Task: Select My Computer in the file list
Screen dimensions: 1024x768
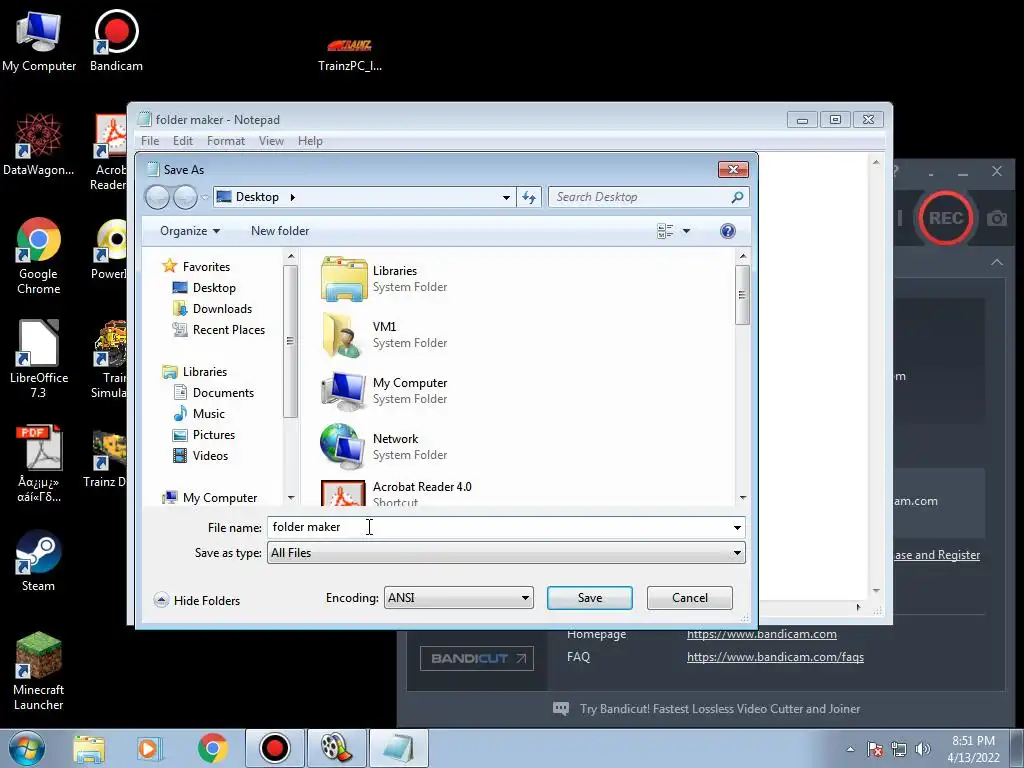Action: point(385,391)
